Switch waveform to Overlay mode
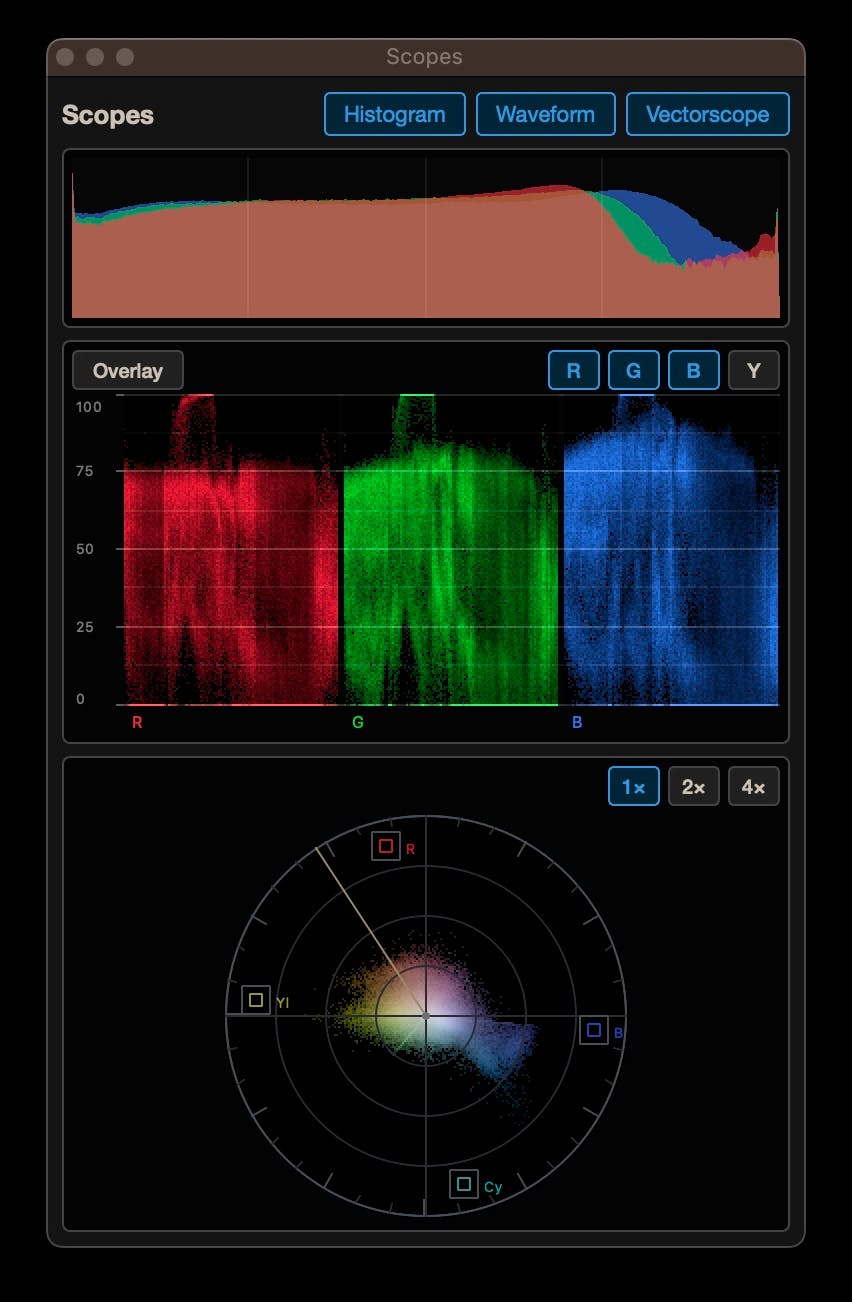 click(128, 370)
